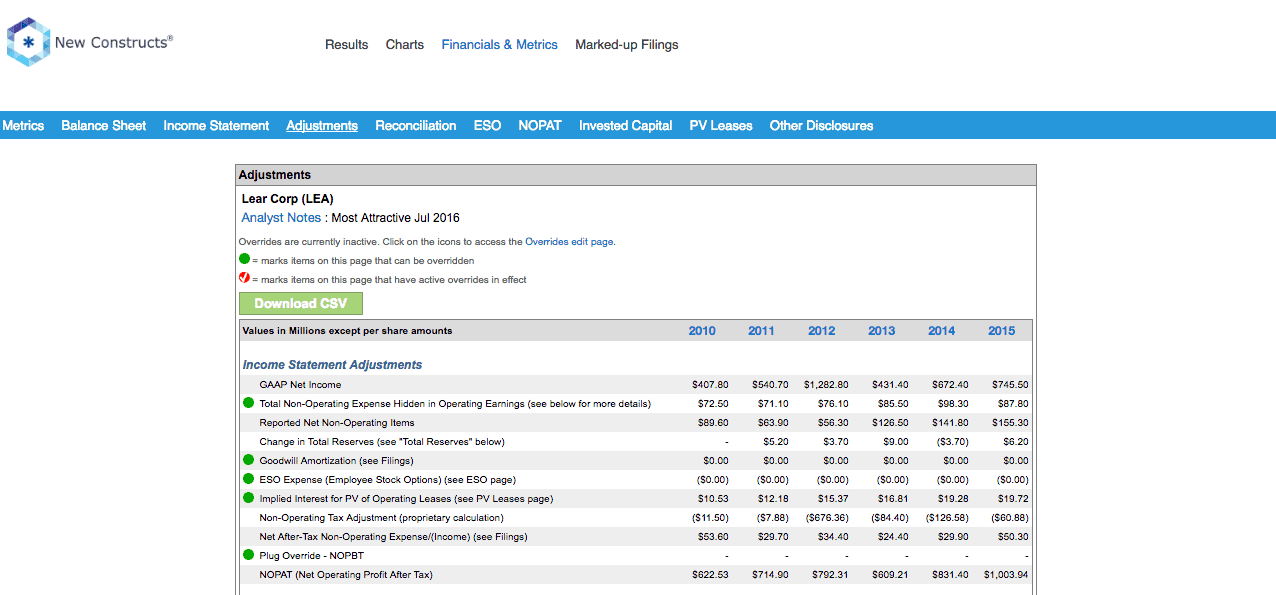Viewport: 1276px width, 595px height.
Task: Open the Metrics section in the blue bar
Action: [23, 125]
